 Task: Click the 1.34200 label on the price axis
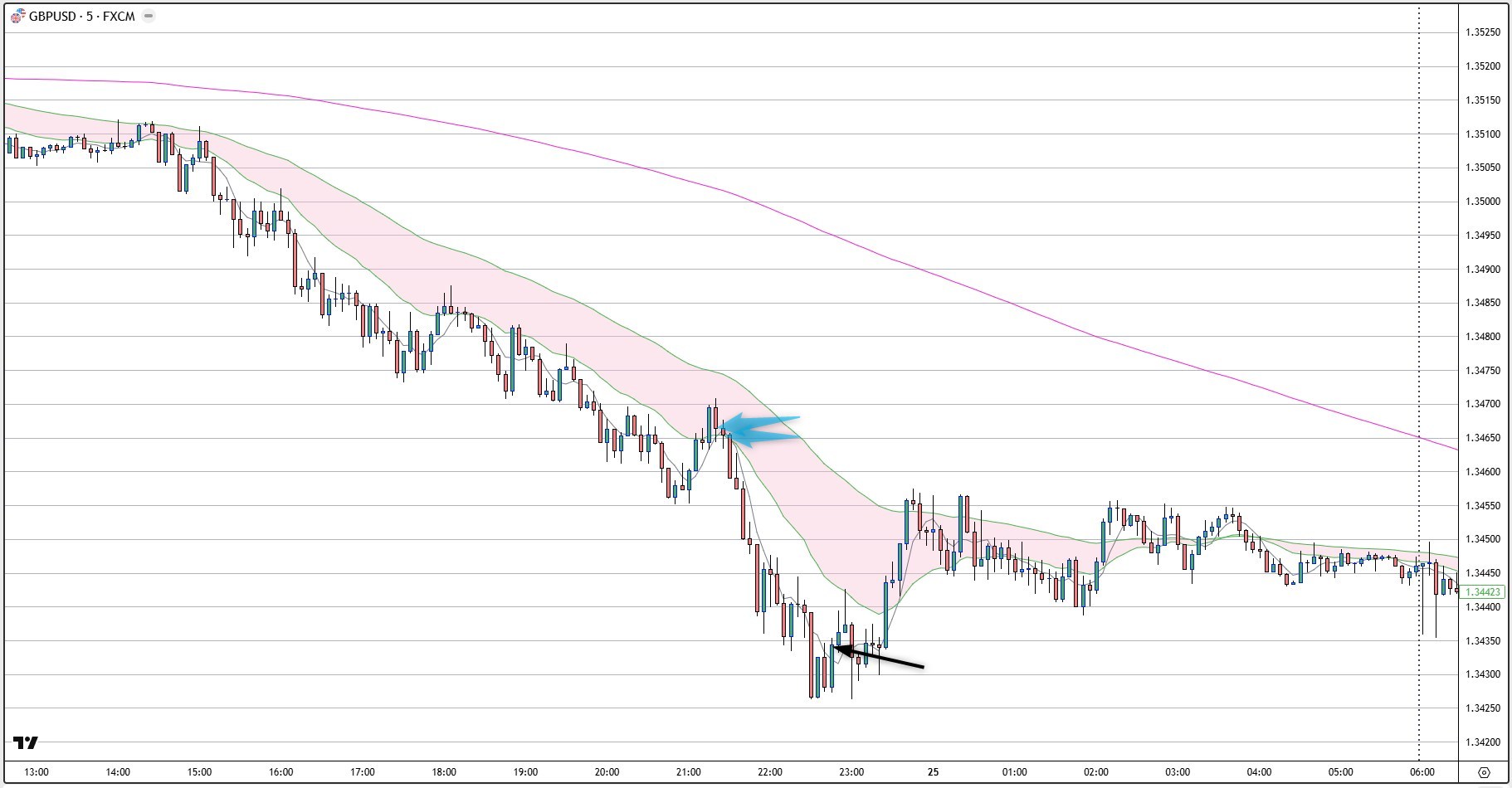tap(1482, 742)
